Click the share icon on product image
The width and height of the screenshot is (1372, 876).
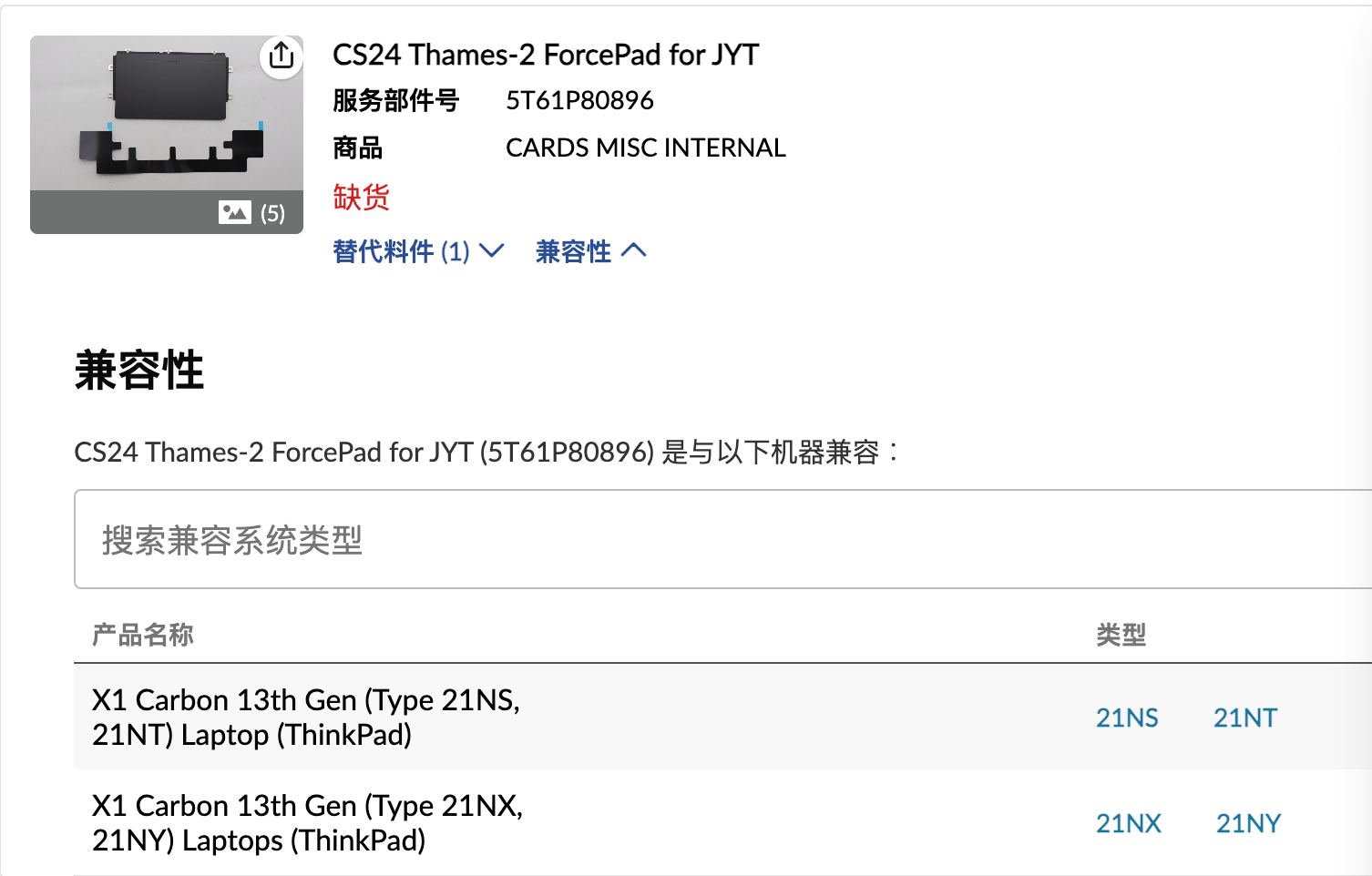coord(282,56)
